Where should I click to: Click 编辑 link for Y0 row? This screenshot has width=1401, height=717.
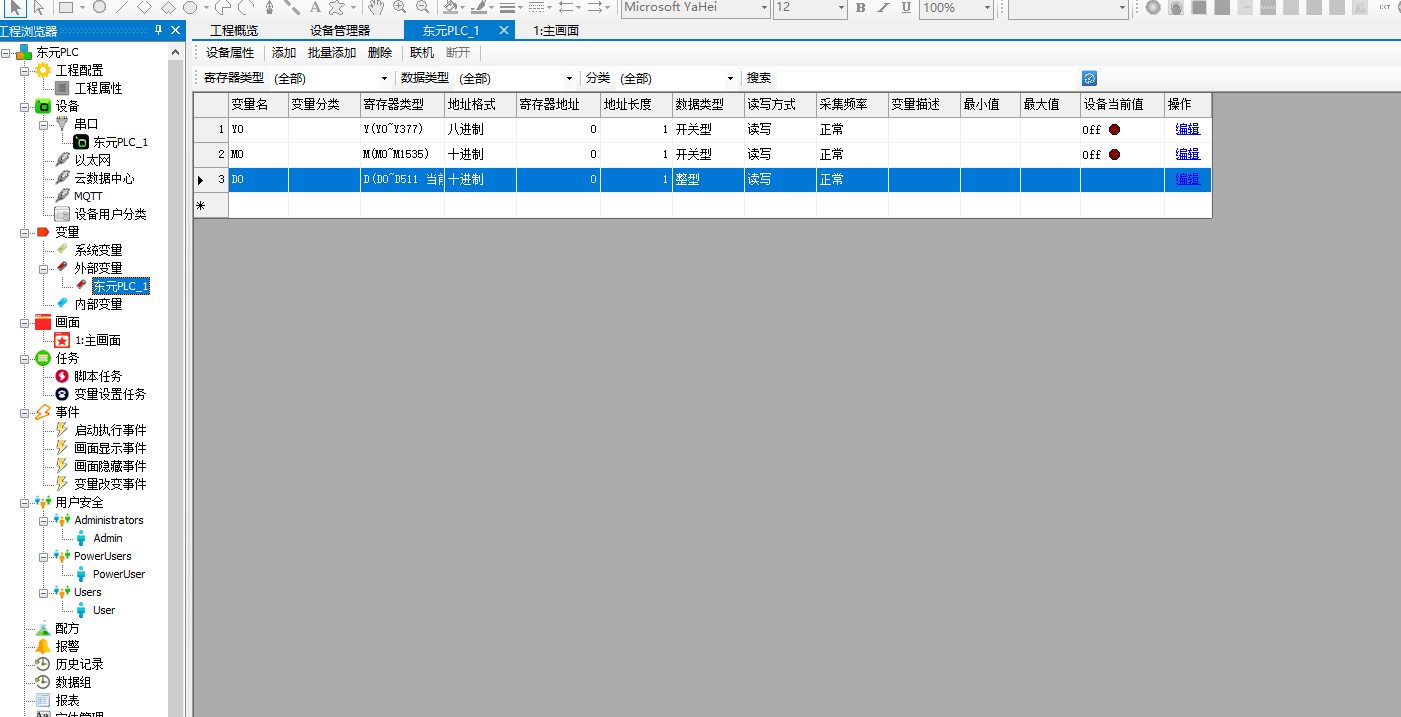(x=1188, y=129)
